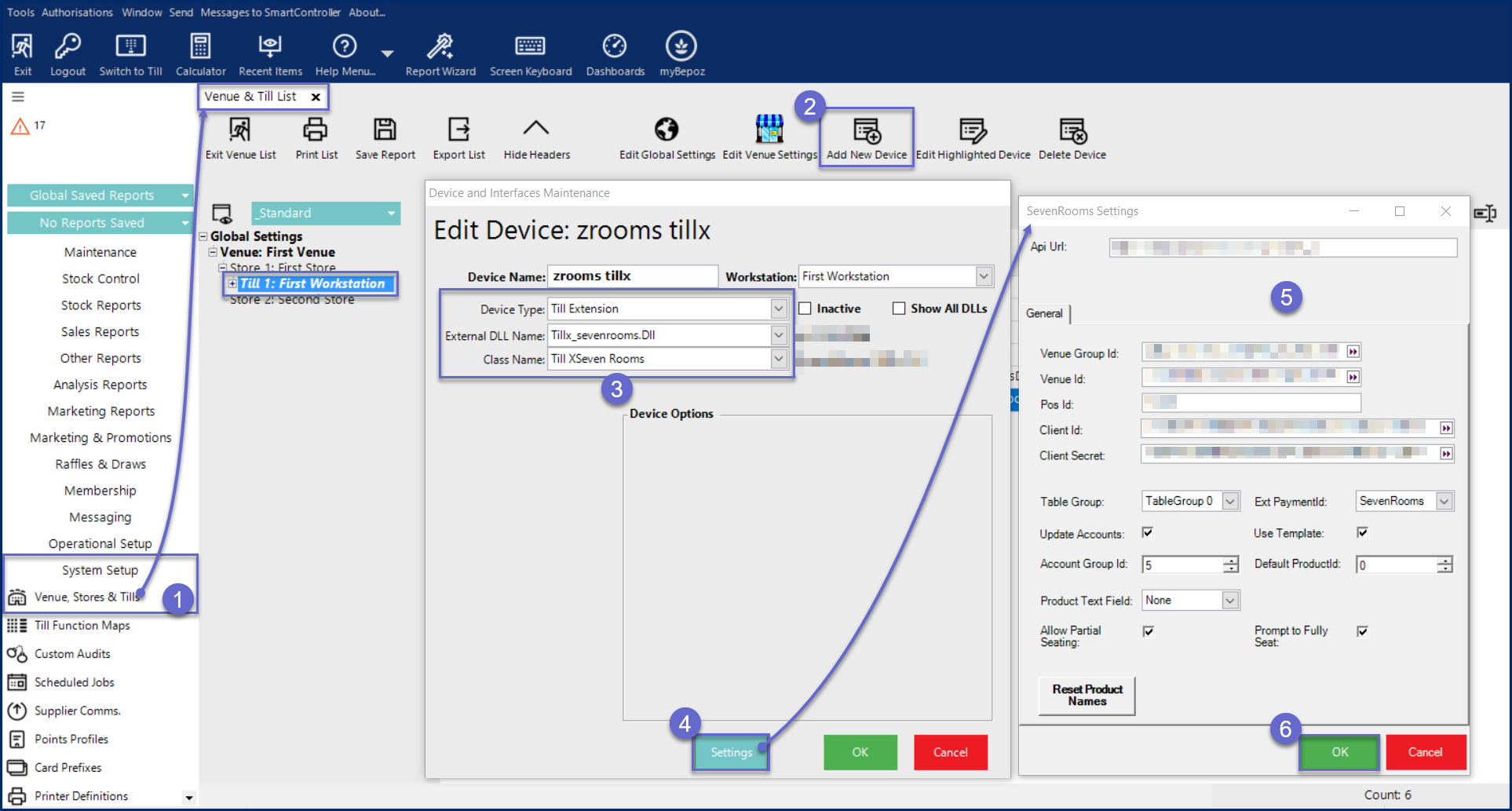
Task: Open Scheduled Jobs
Action: pos(75,682)
